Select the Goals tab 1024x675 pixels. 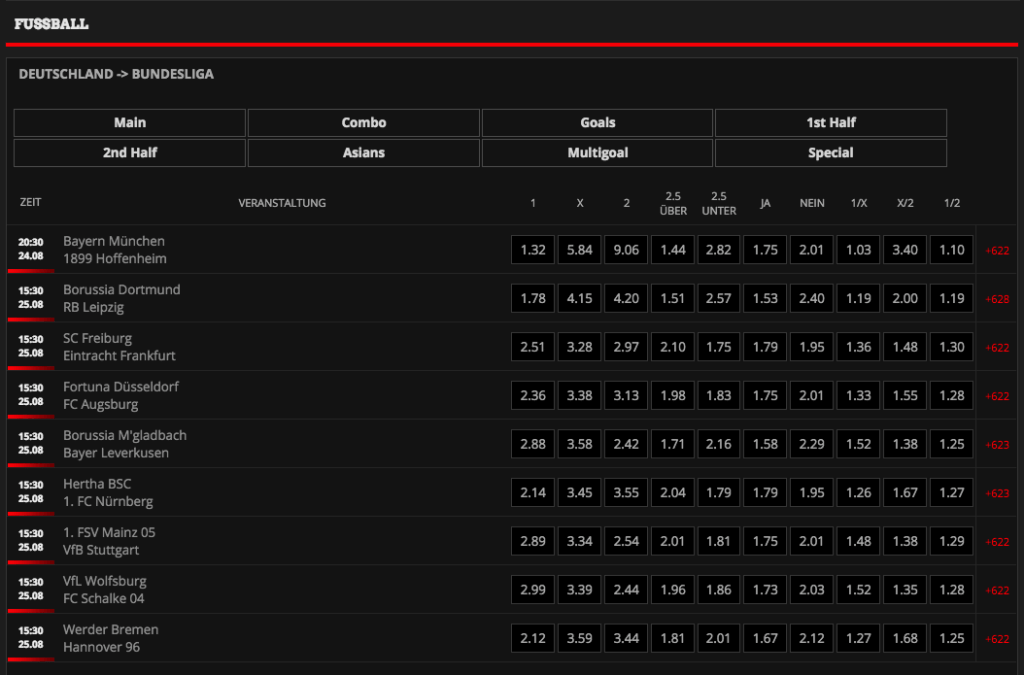click(597, 123)
